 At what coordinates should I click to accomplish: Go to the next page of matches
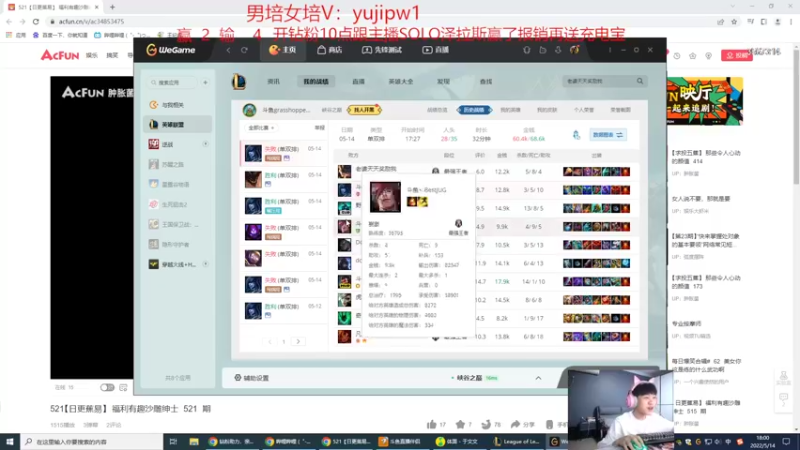298,341
